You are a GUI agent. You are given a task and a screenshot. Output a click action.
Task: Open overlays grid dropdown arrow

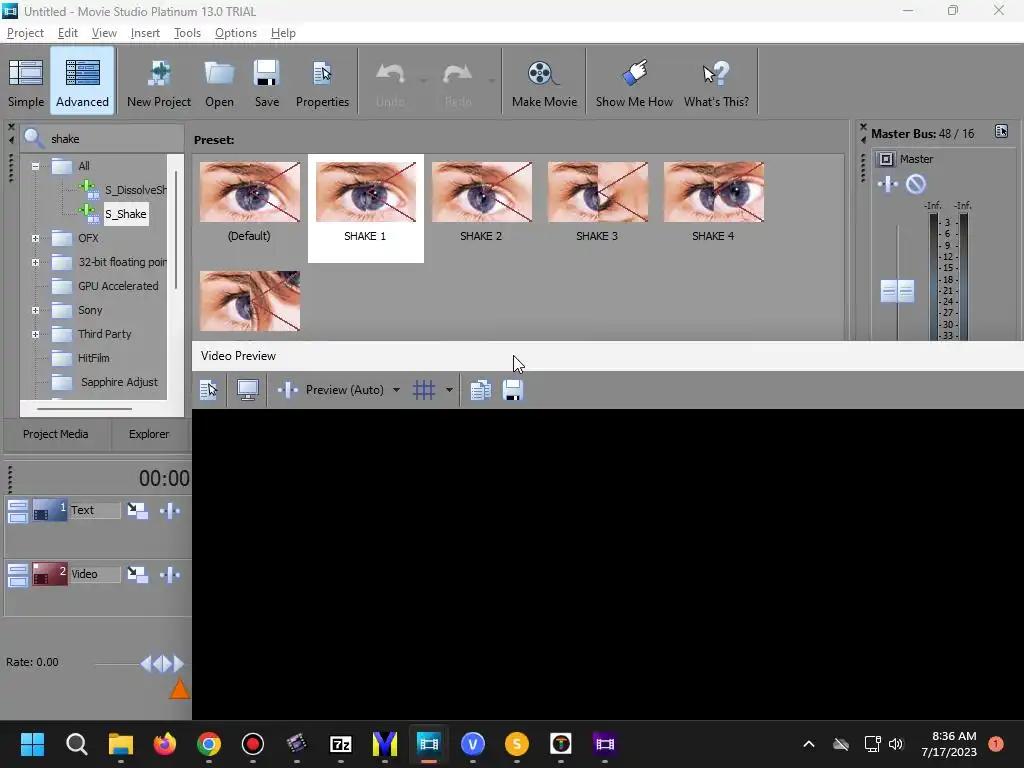point(449,390)
